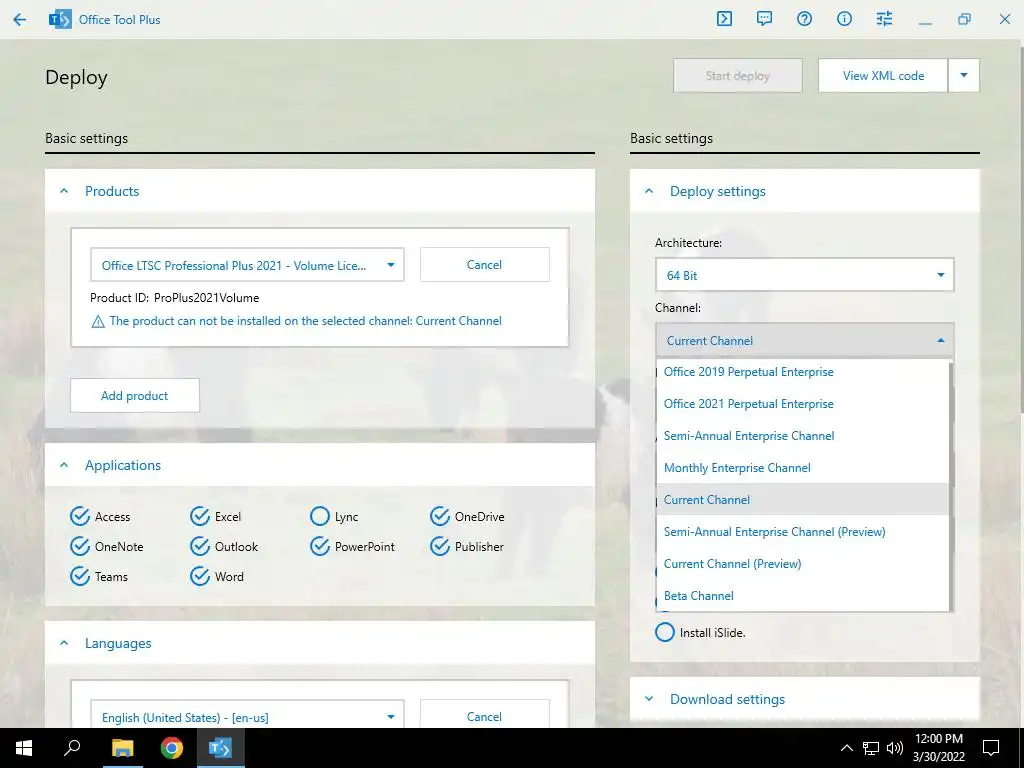Select Office 2019 Perpetual Enterprise channel

pos(802,372)
